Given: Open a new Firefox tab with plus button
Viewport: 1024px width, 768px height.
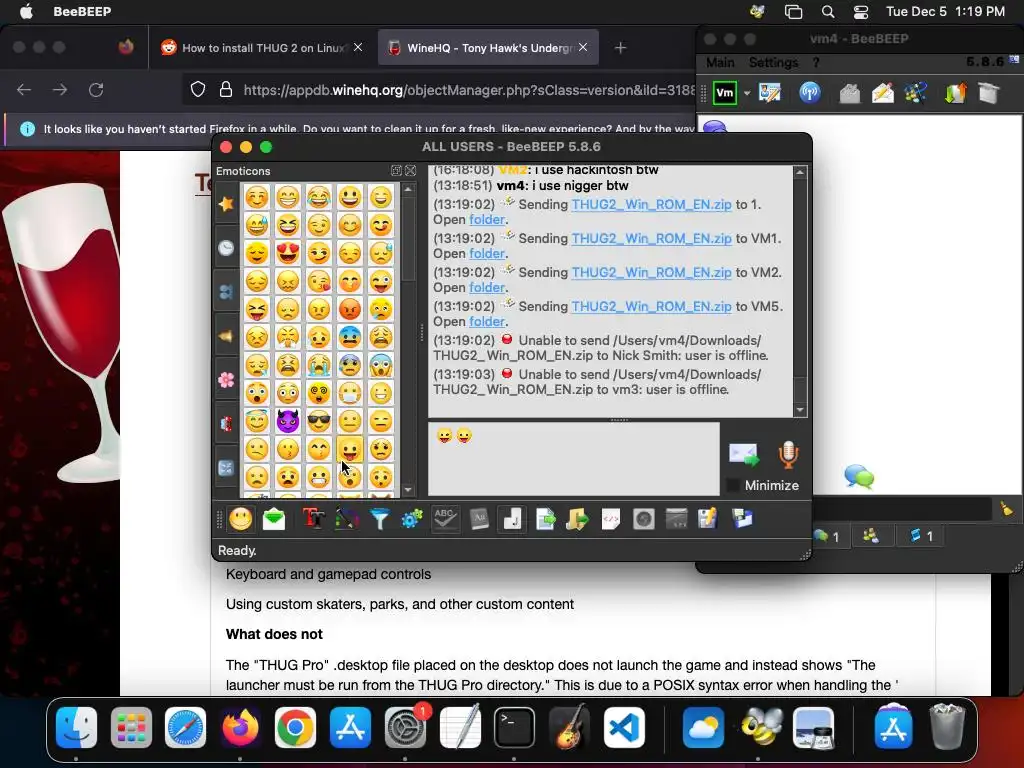Looking at the screenshot, I should (x=620, y=48).
